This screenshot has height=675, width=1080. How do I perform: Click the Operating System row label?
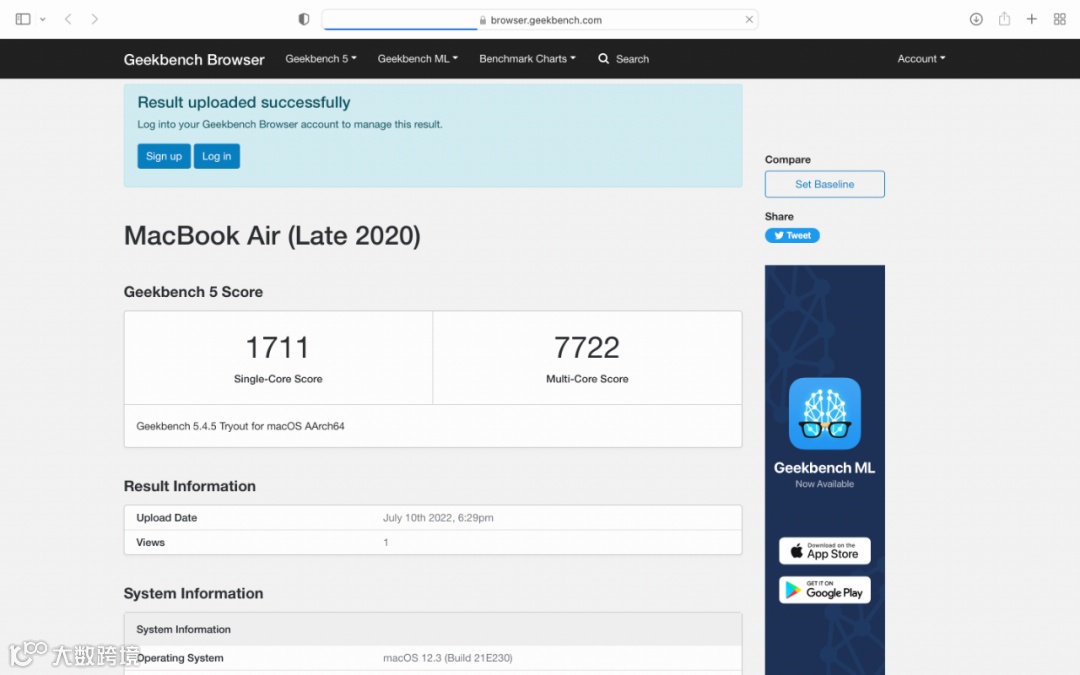(180, 658)
